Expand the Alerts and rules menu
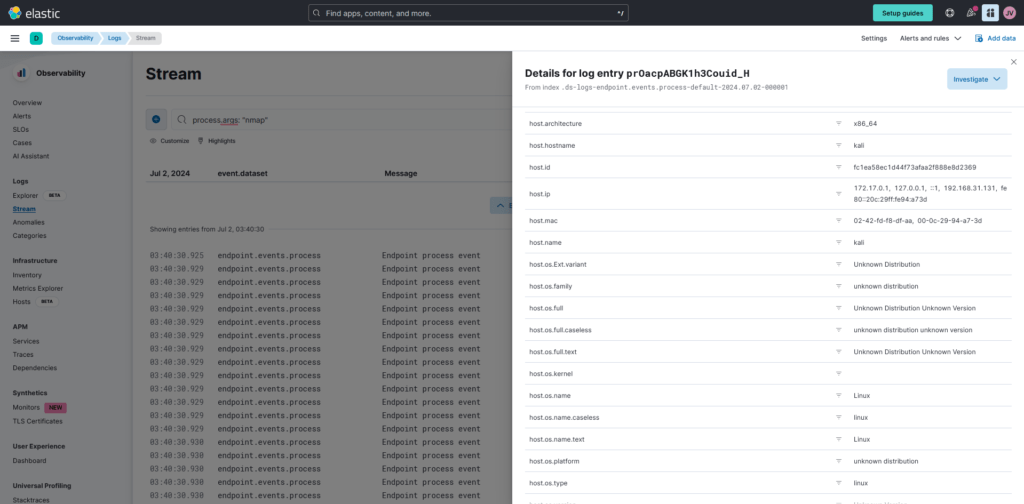The image size is (1024, 504). (930, 39)
